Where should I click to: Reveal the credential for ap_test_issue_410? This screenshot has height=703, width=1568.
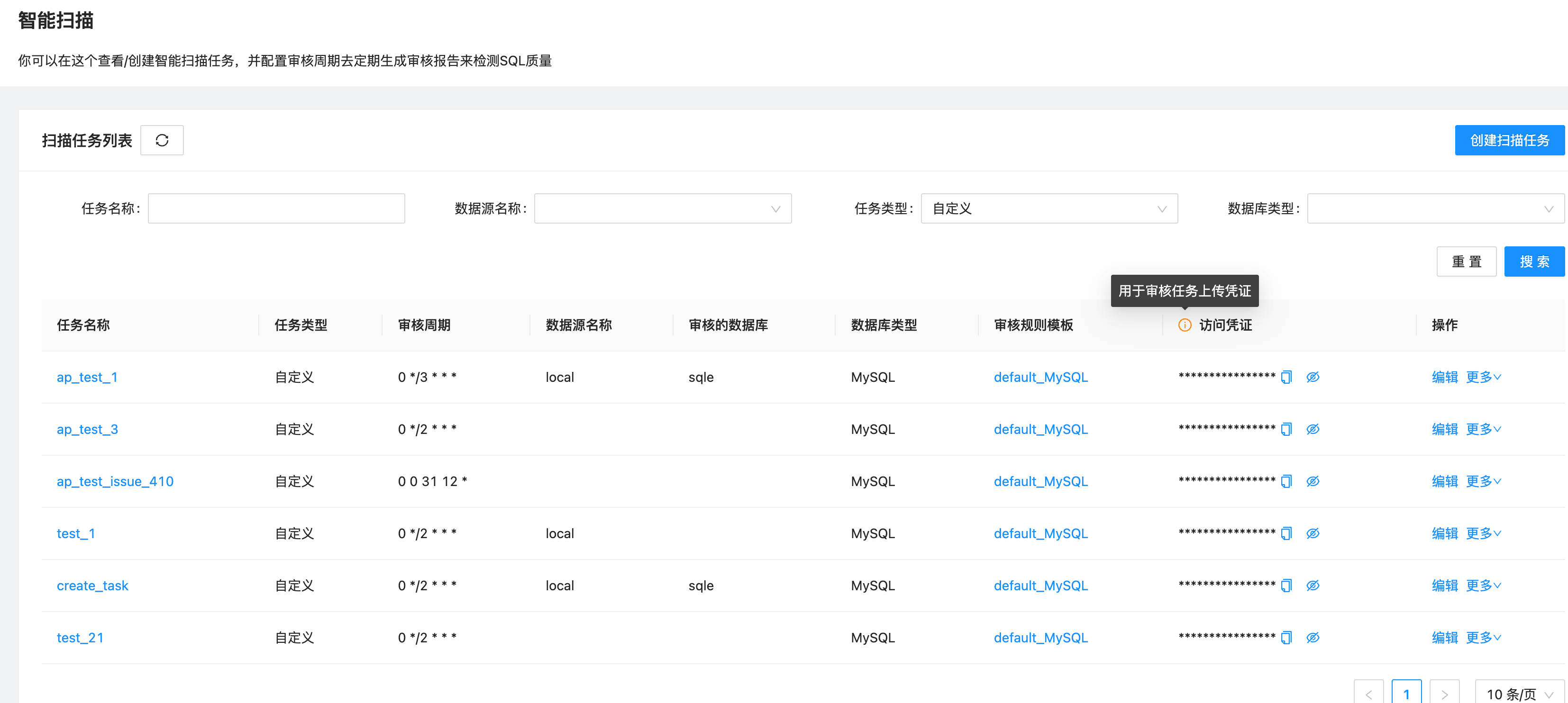coord(1313,480)
